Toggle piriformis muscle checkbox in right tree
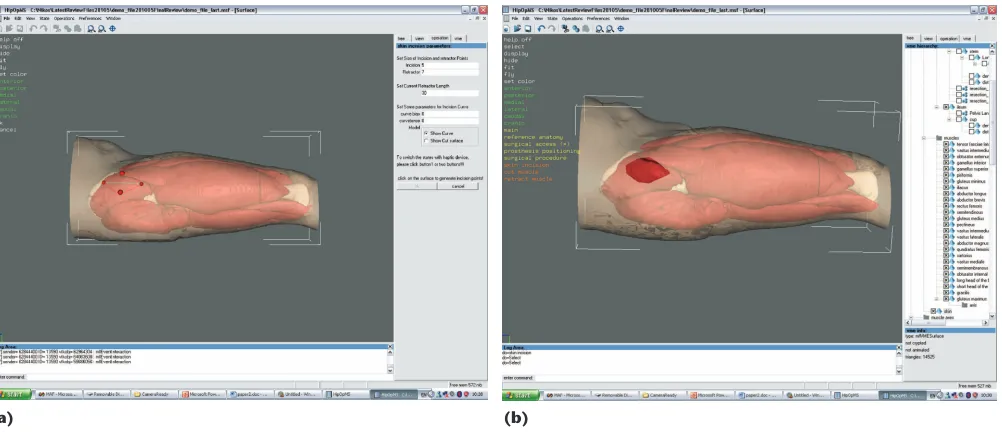This screenshot has width=1002, height=432. pyautogui.click(x=946, y=174)
